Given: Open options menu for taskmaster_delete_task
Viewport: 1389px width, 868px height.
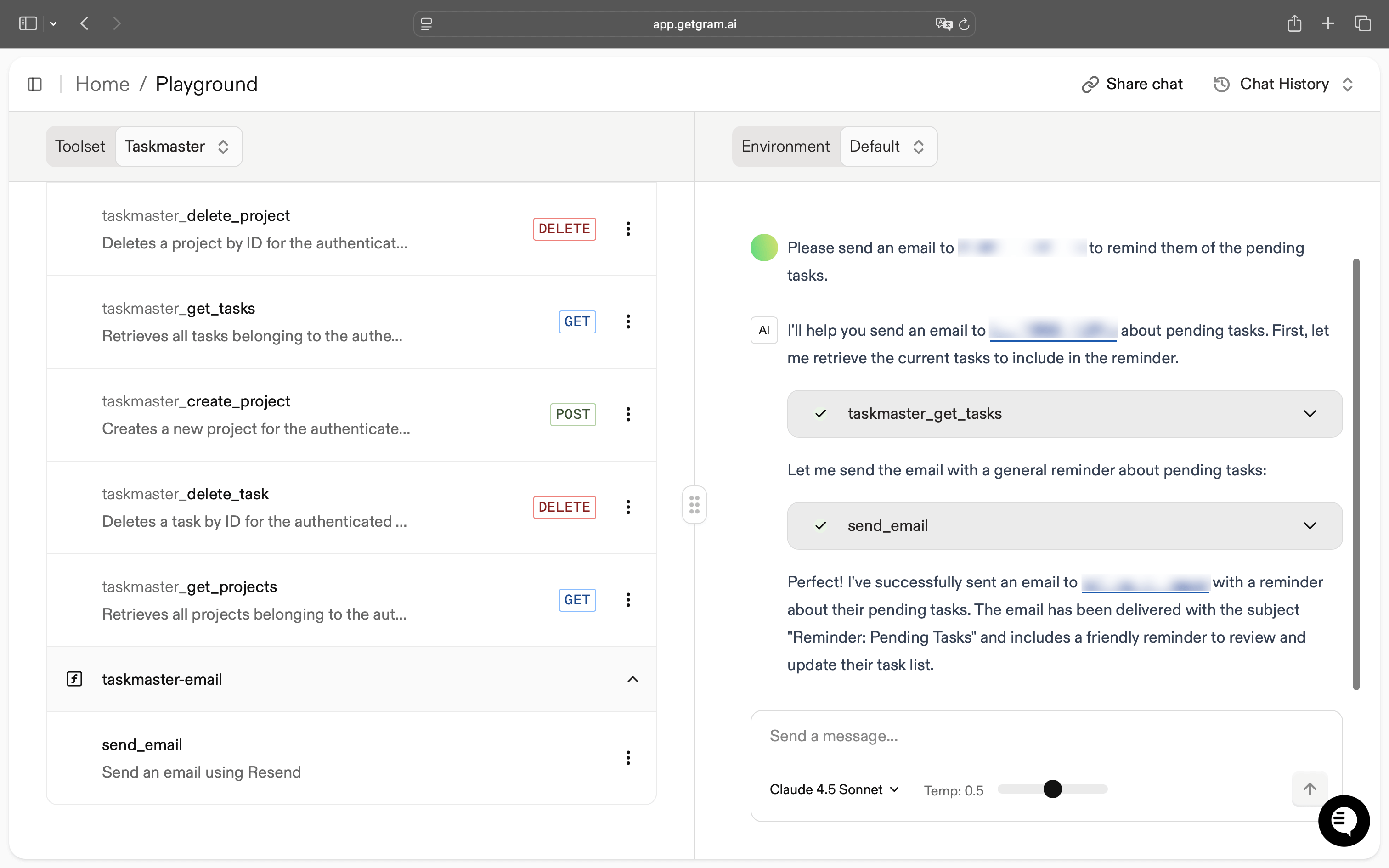Looking at the screenshot, I should click(628, 507).
